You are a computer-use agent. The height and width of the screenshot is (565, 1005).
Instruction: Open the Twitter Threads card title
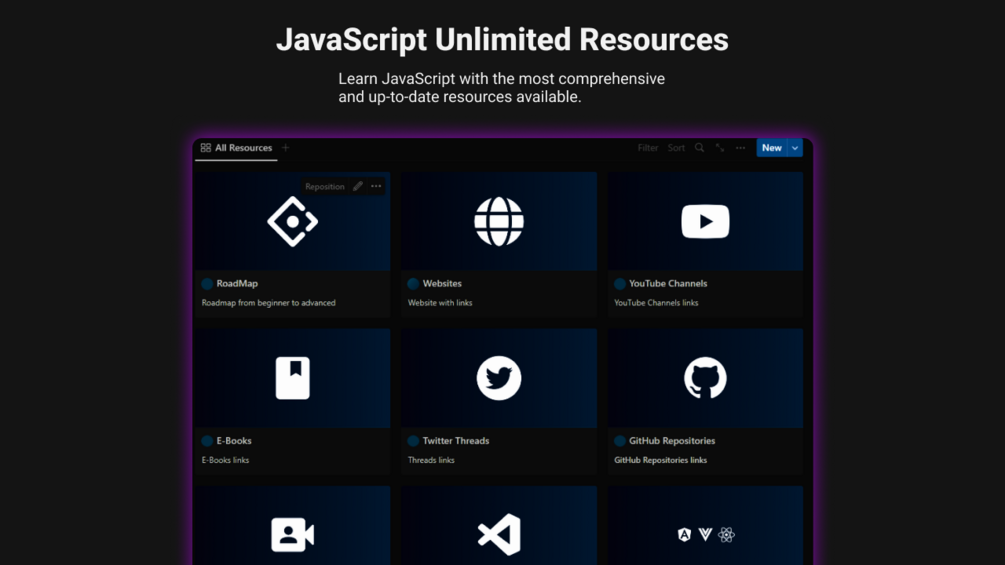point(456,441)
